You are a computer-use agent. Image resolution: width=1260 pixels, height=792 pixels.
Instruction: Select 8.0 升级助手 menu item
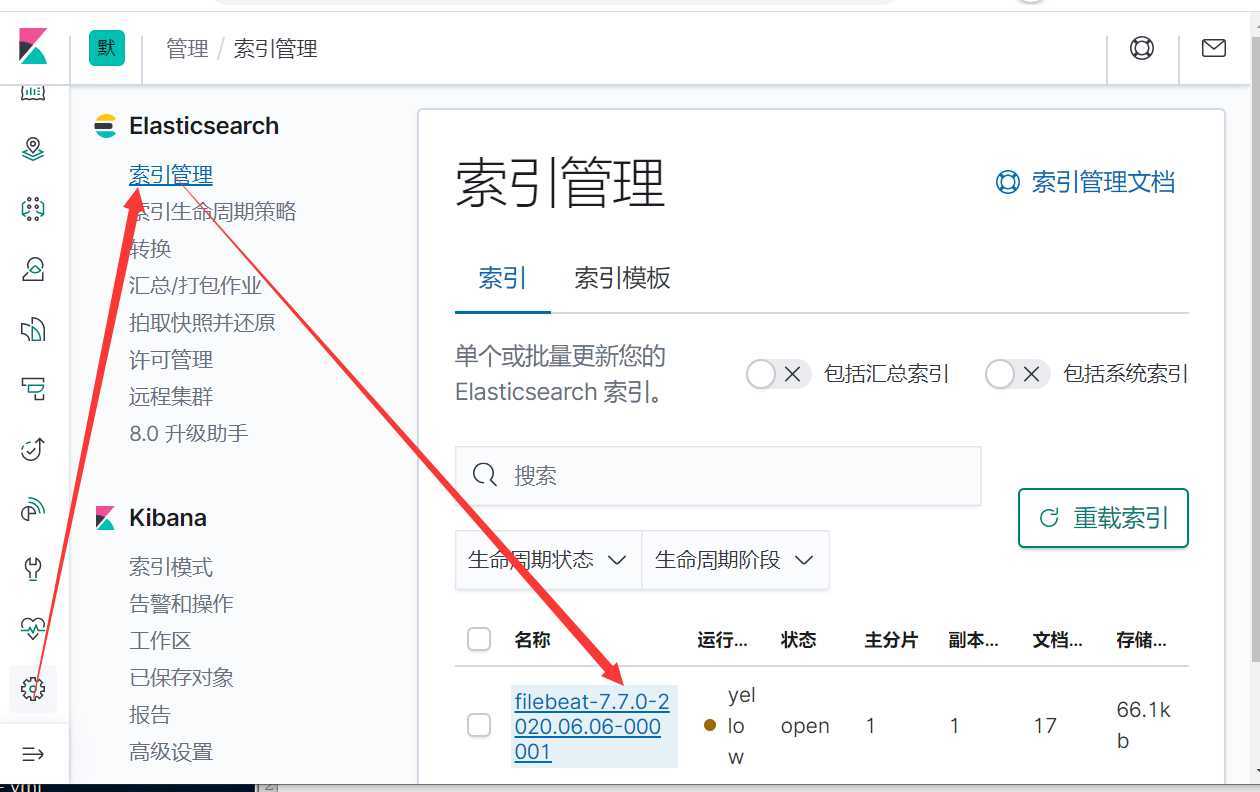[189, 434]
